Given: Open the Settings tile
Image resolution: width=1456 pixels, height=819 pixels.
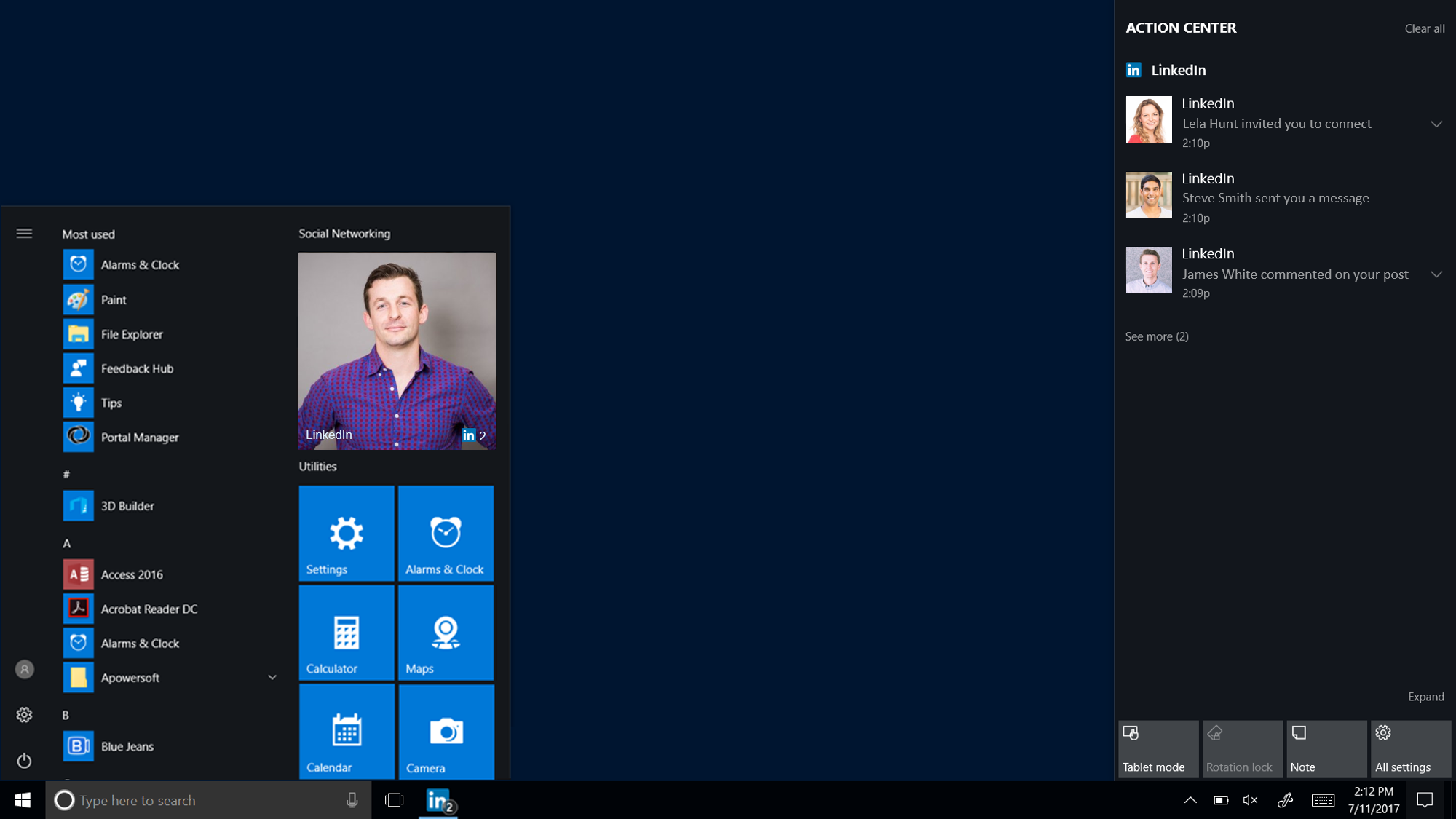Looking at the screenshot, I should pos(346,533).
